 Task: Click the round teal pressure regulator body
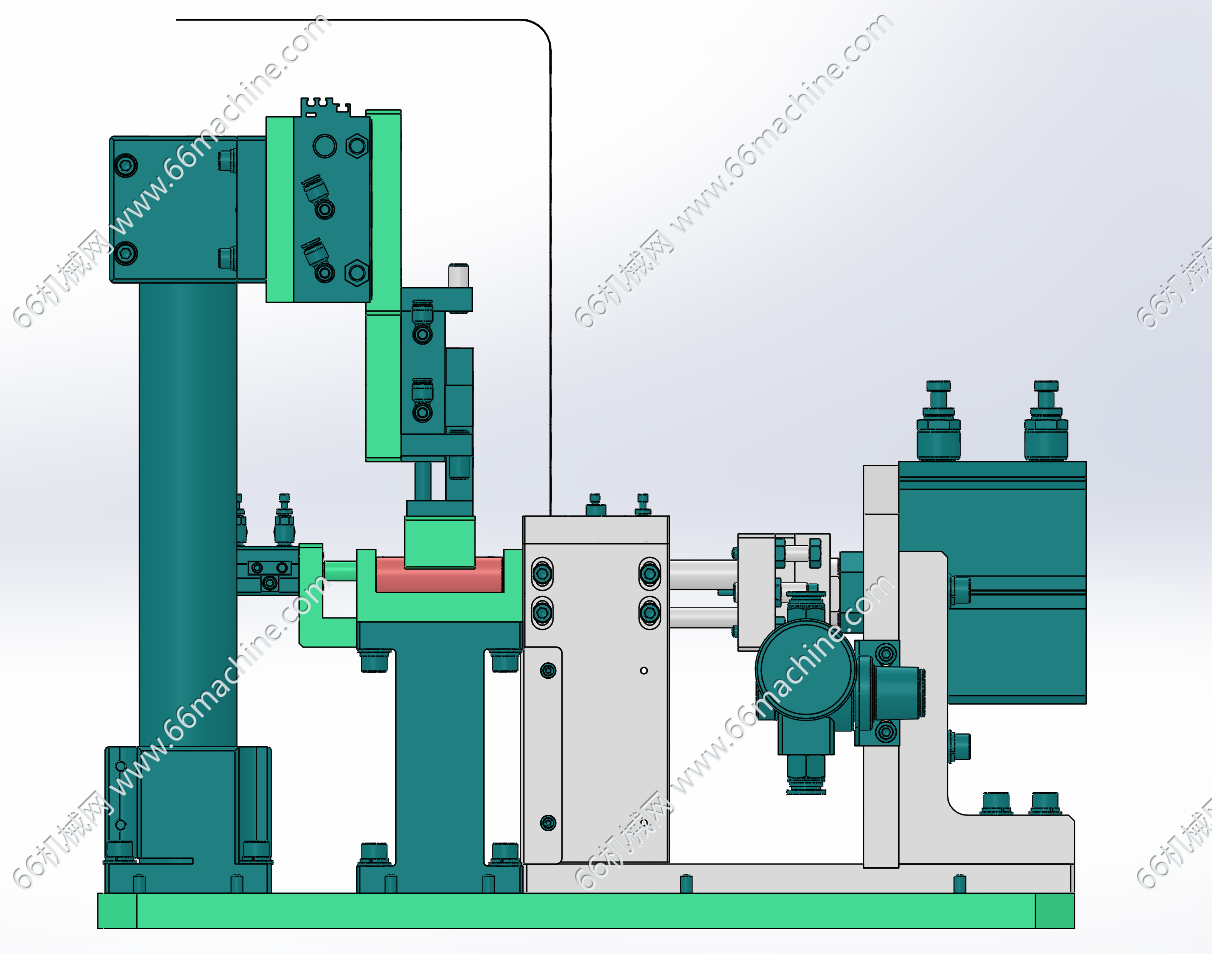803,668
